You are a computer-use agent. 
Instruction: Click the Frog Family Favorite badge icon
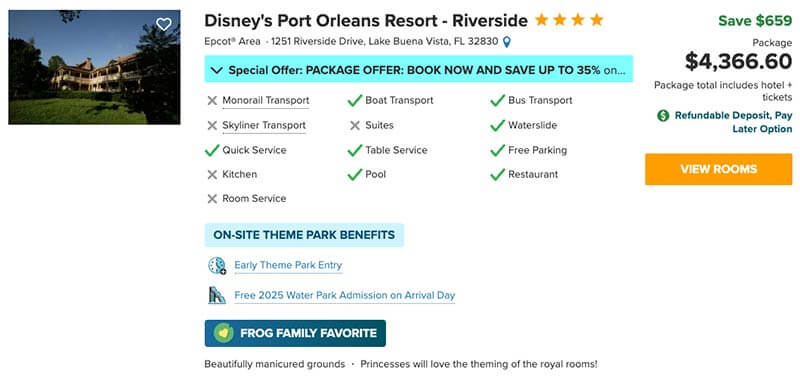(x=223, y=333)
